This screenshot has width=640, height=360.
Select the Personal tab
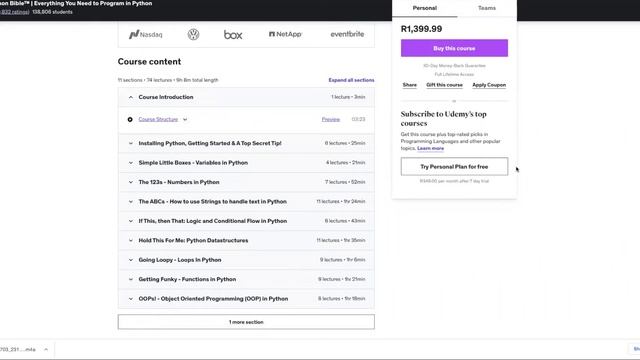tap(424, 8)
